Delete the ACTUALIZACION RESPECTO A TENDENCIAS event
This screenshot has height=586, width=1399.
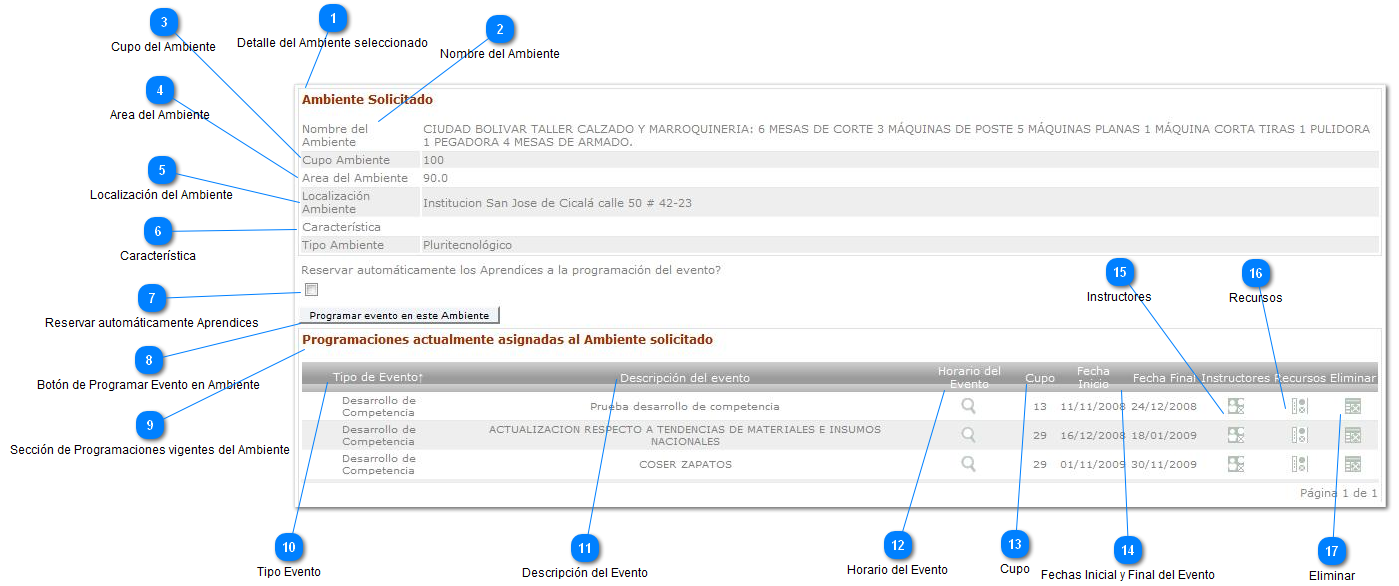coord(1353,435)
